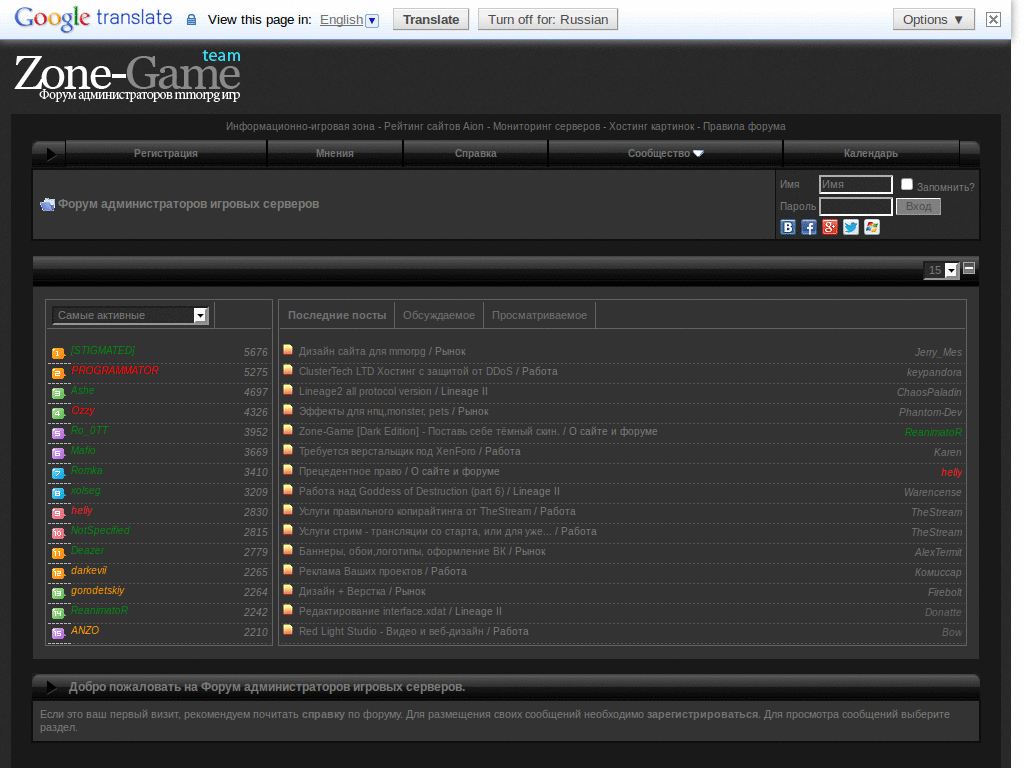The width and height of the screenshot is (1024, 768).
Task: Switch to the Последние посты tab
Action: [x=337, y=315]
